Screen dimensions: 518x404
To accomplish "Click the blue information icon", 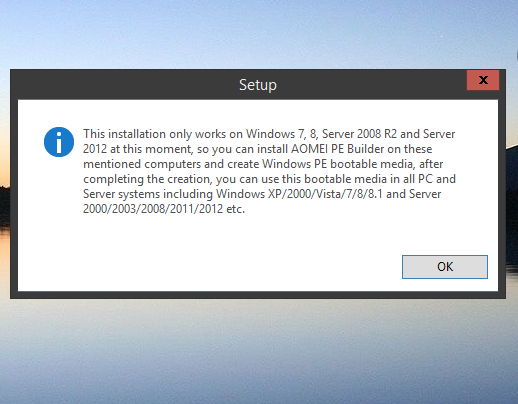I will click(59, 142).
